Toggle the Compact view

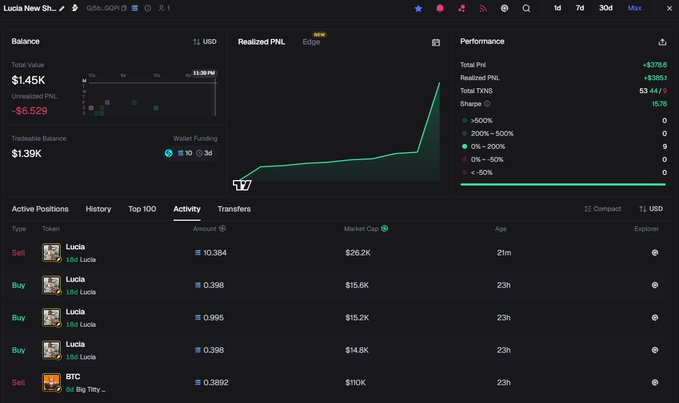coord(603,209)
